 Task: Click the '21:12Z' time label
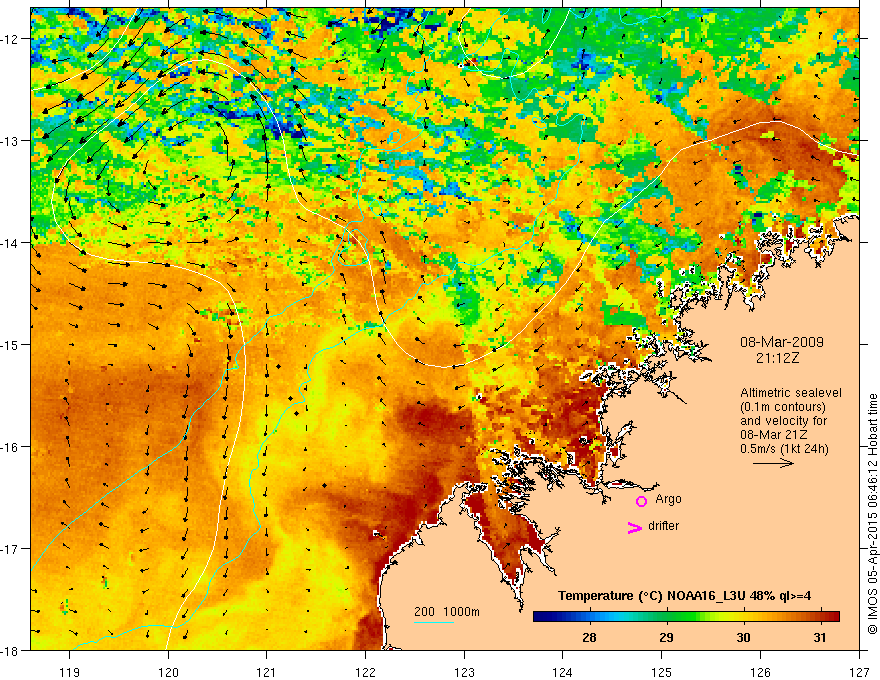coord(777,357)
